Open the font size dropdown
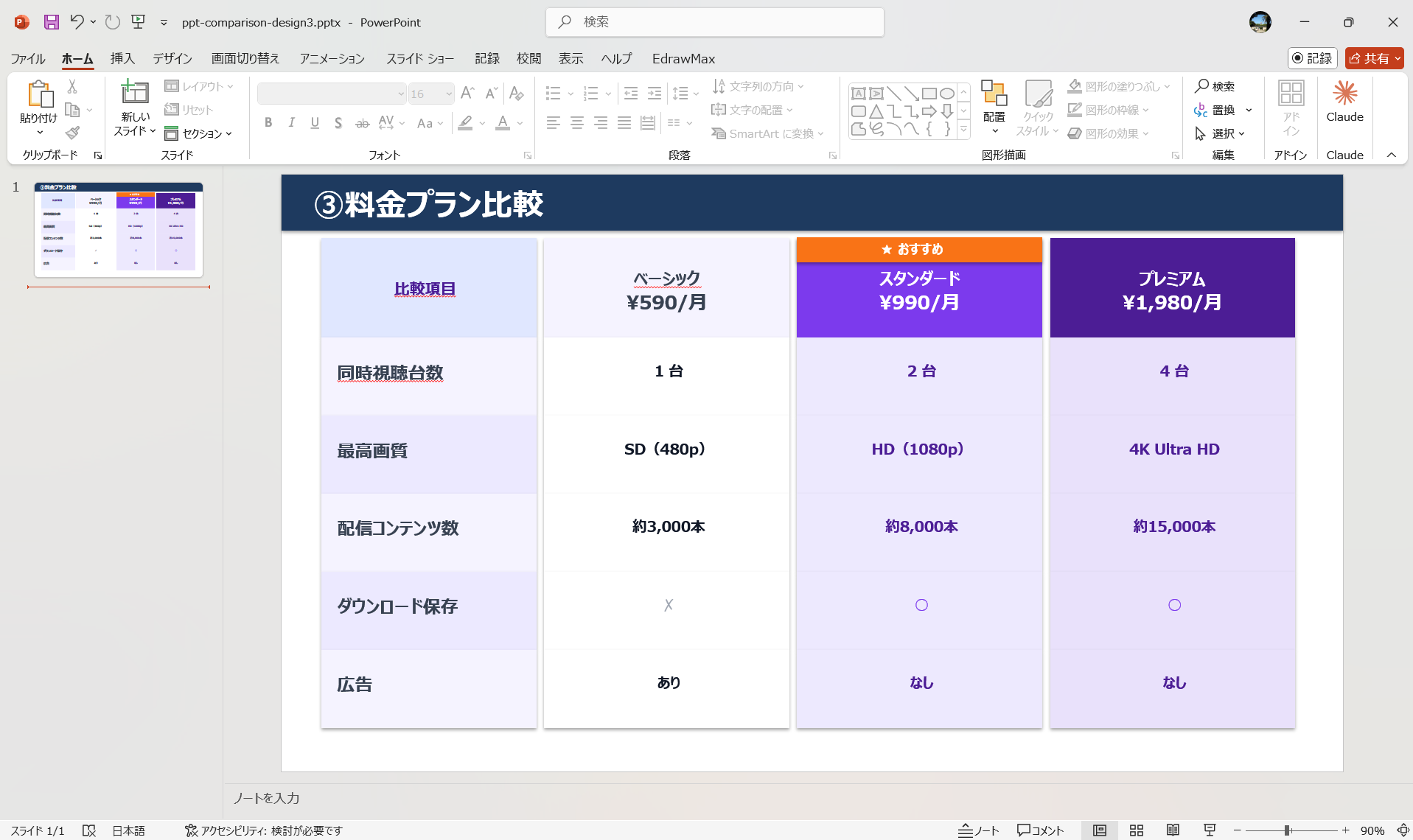Viewport: 1413px width, 840px height. (x=449, y=94)
